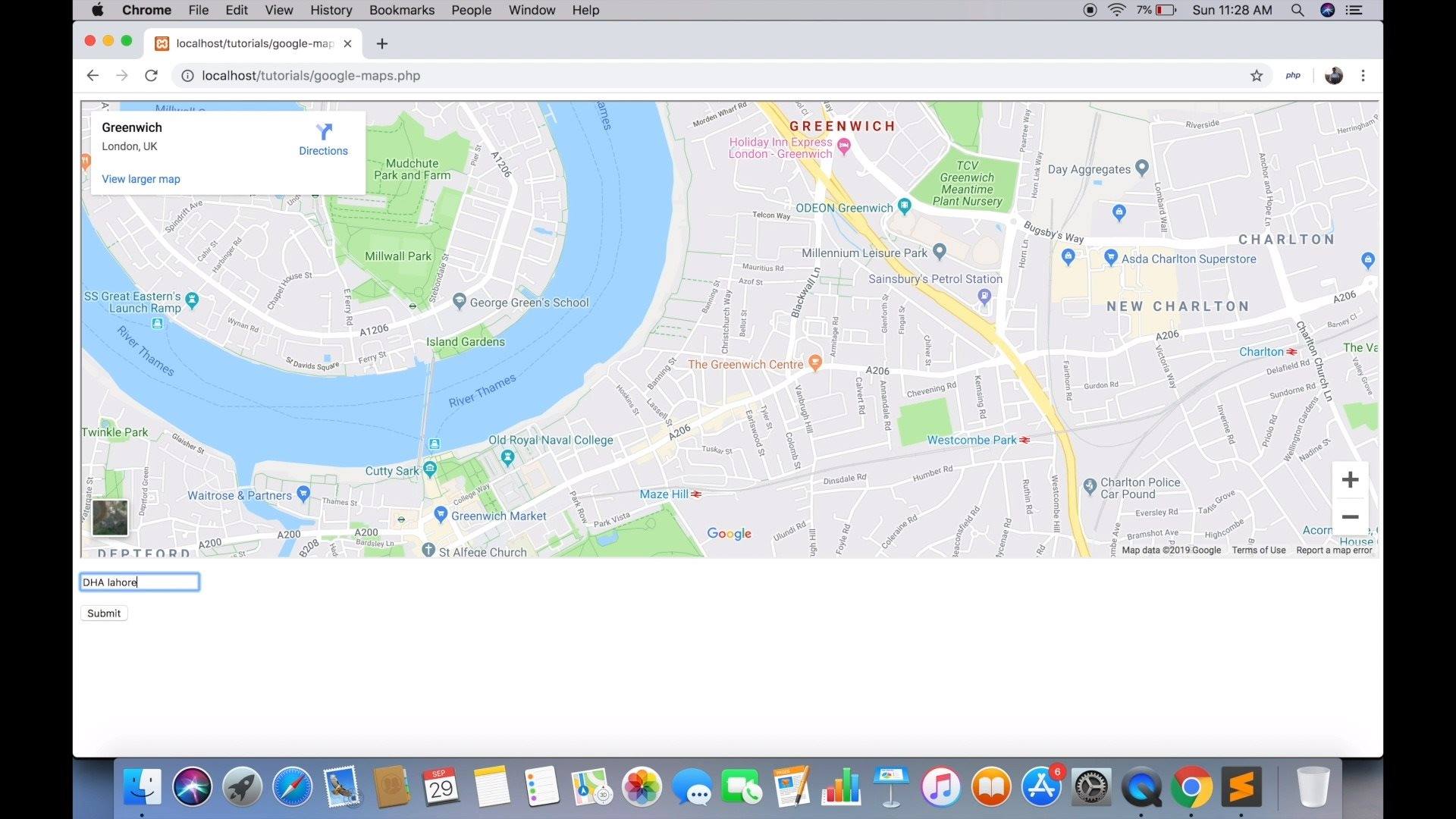The height and width of the screenshot is (819, 1456).
Task: Open a new tab with plus button
Action: 382,44
